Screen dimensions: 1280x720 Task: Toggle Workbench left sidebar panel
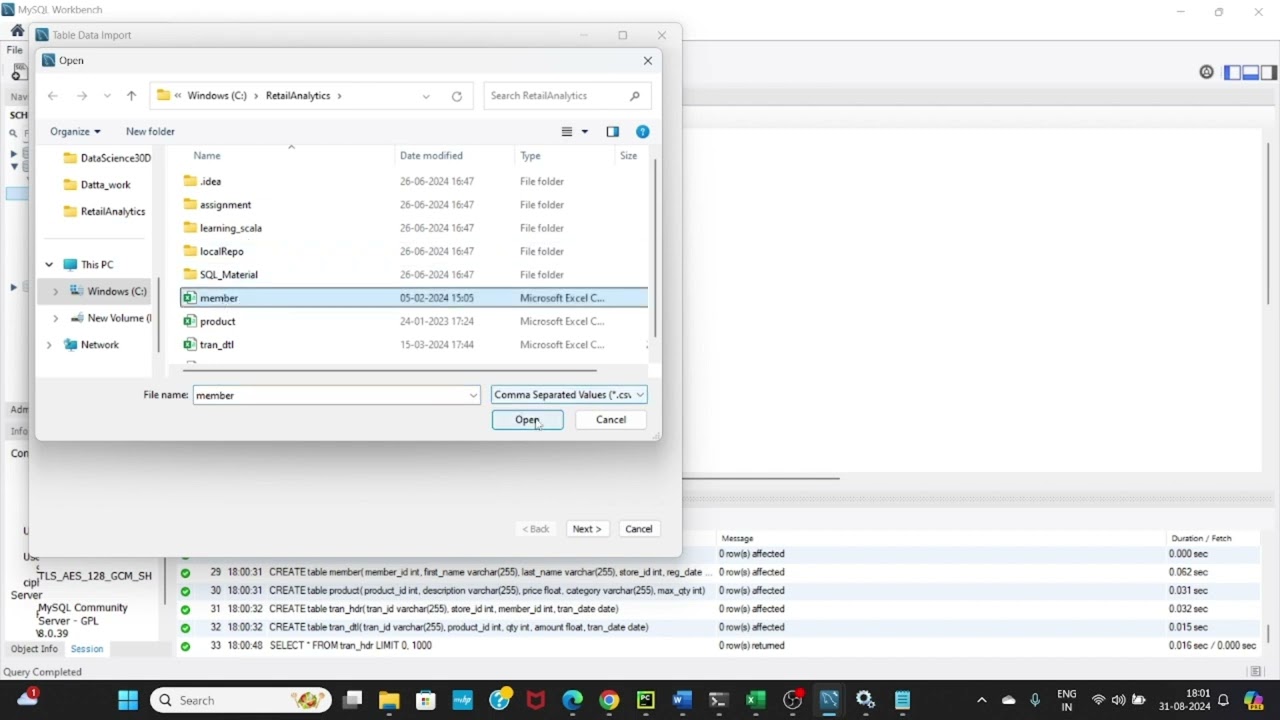coord(1233,72)
